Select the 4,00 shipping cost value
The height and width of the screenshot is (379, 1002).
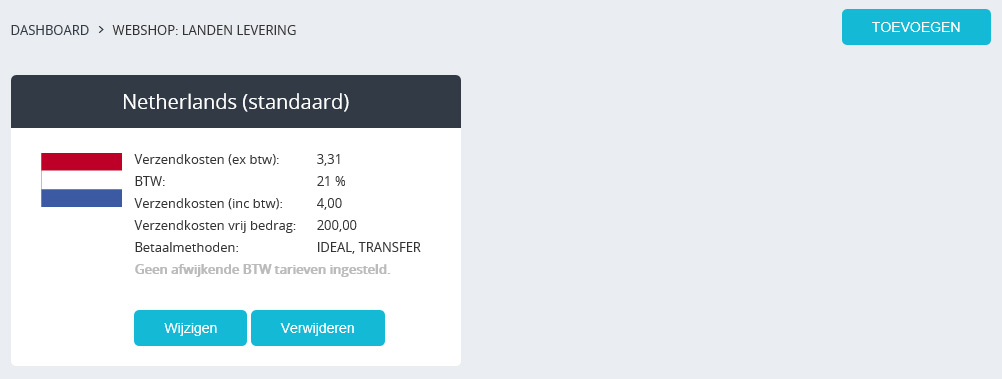click(330, 203)
